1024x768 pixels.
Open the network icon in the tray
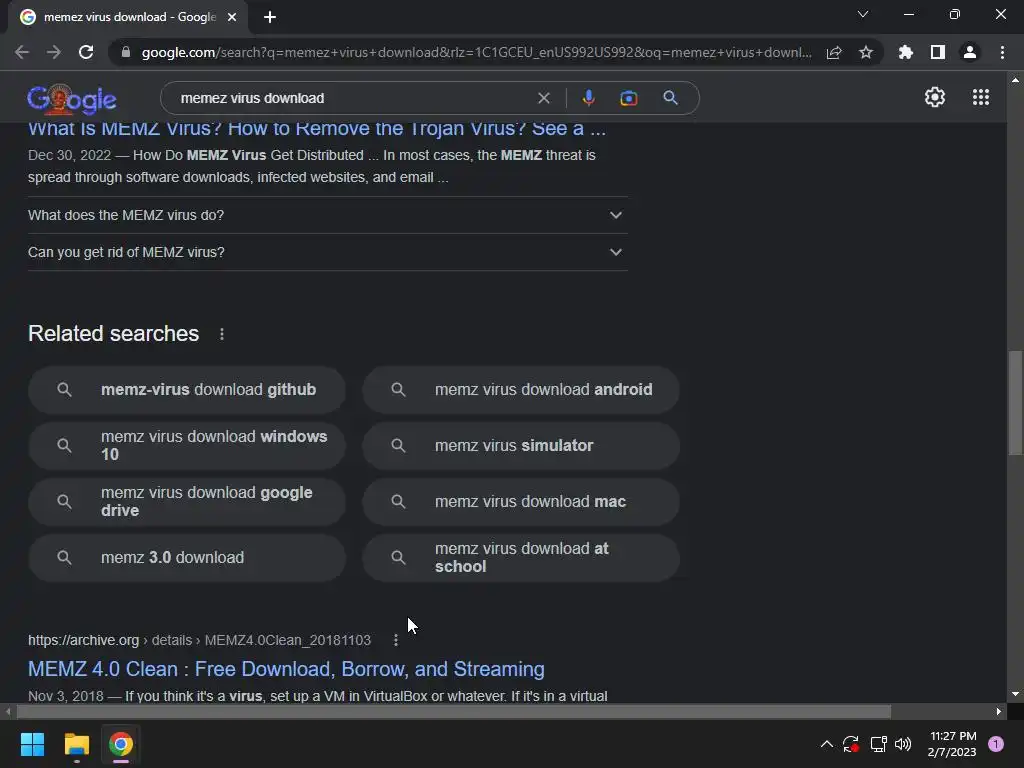[878, 744]
